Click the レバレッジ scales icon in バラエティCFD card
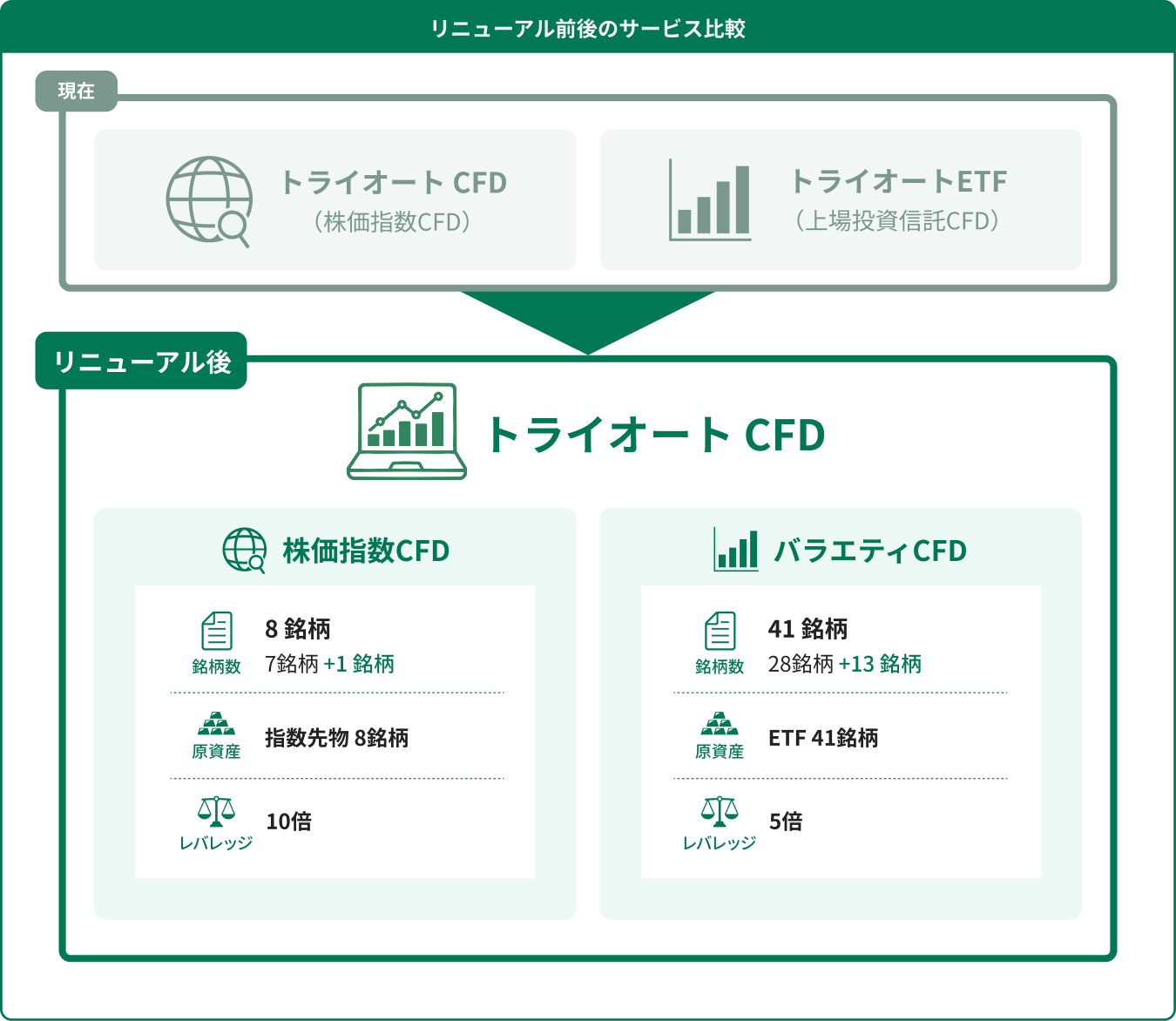 [x=720, y=812]
